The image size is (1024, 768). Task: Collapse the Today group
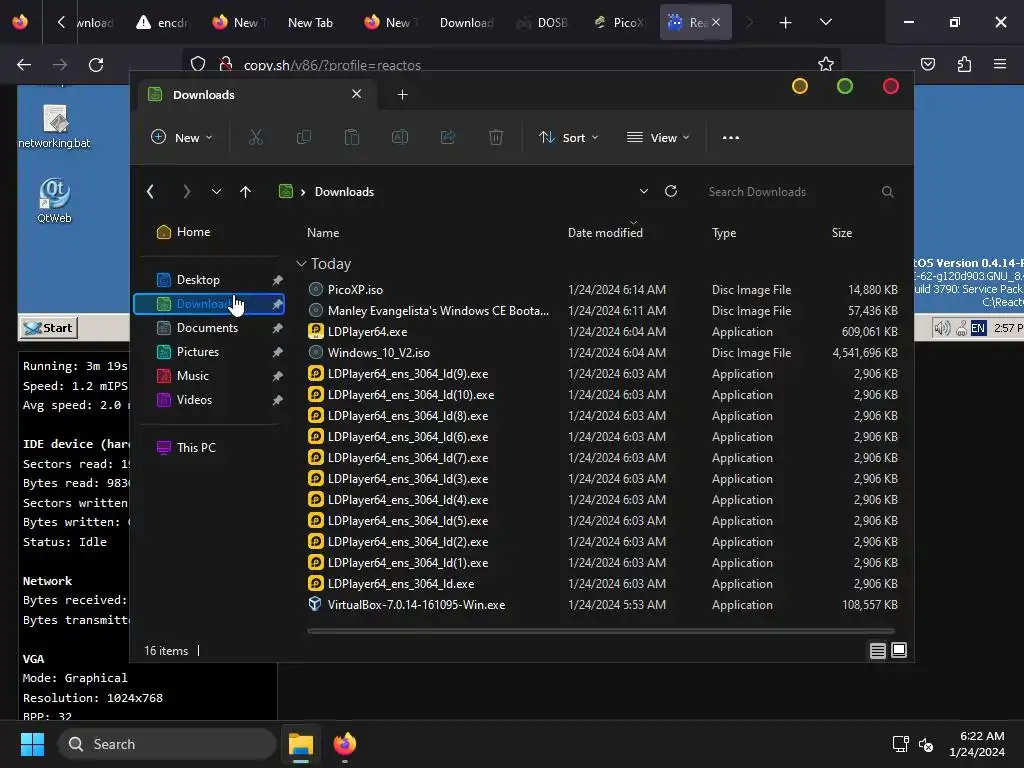click(x=301, y=264)
